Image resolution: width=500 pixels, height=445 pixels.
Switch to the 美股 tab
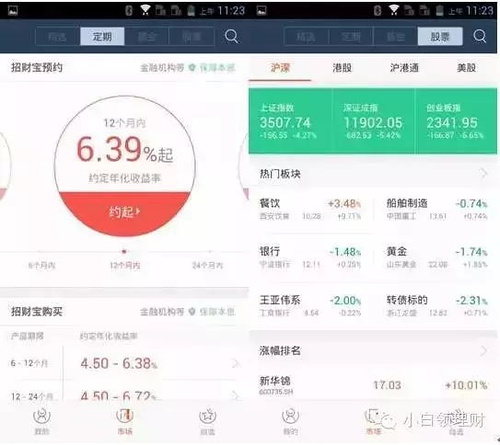(x=466, y=68)
